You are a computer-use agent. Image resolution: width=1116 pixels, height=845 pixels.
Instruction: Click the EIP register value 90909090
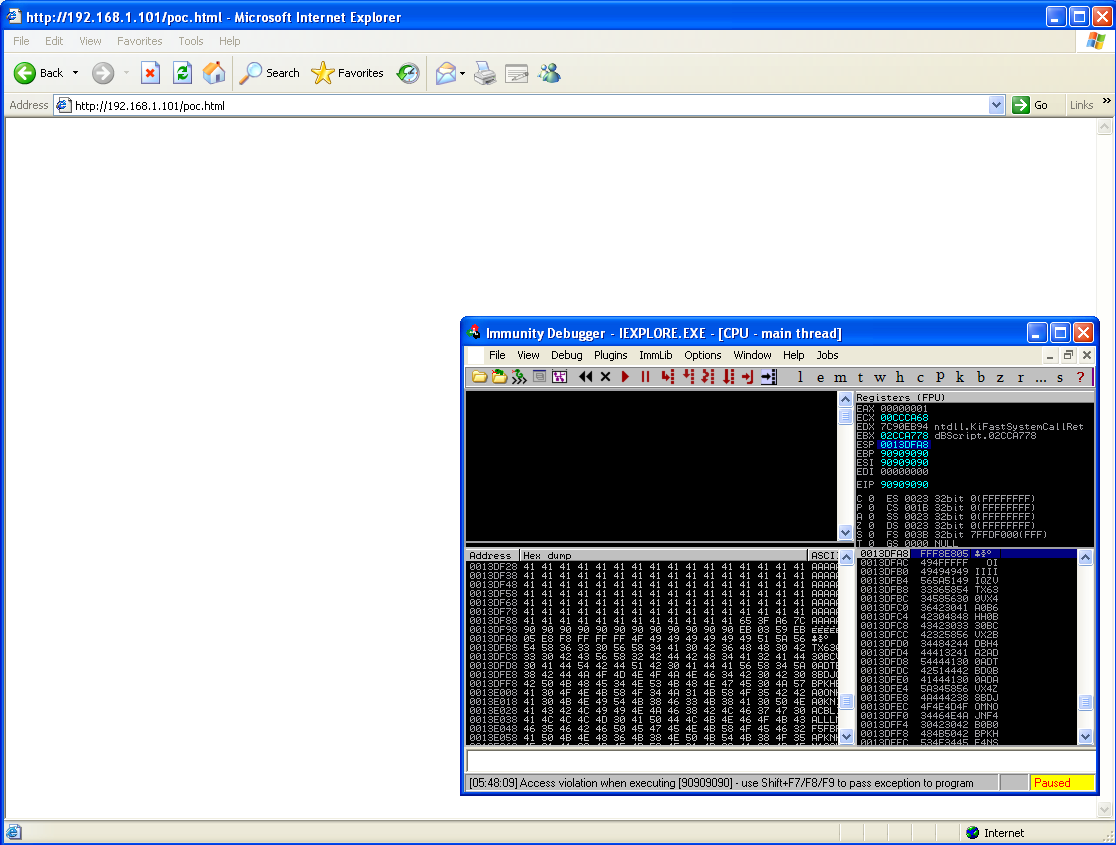point(904,485)
